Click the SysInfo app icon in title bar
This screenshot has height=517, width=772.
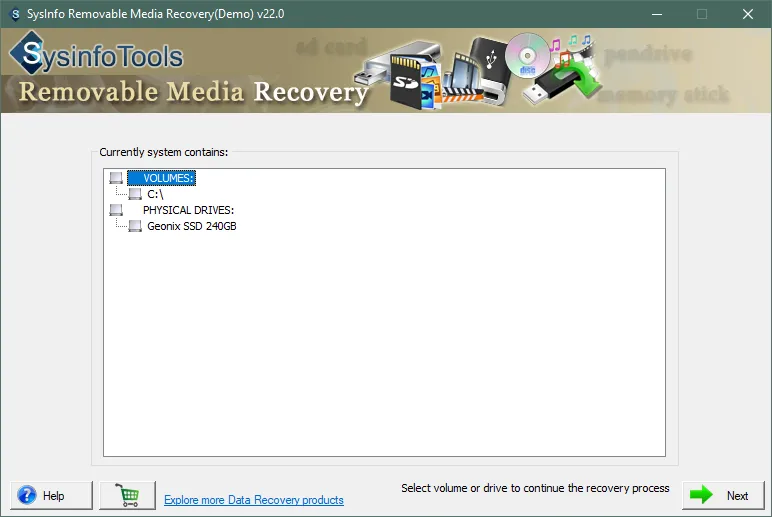(x=15, y=14)
